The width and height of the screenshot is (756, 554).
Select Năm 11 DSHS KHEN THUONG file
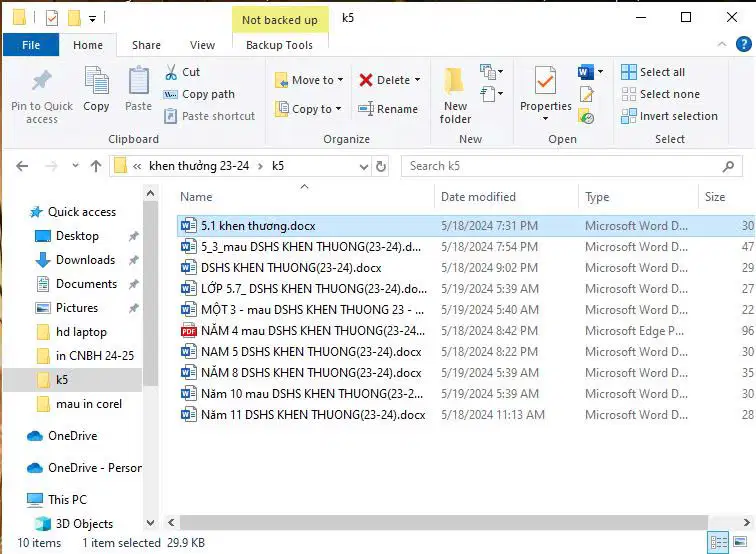pyautogui.click(x=466, y=415)
